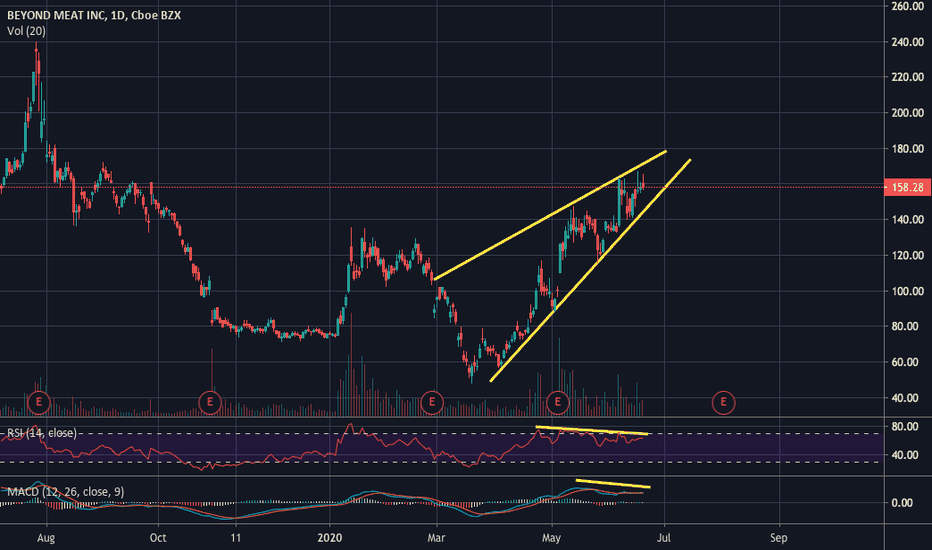Click the earnings marker near March 2020
932x550 pixels.
click(x=432, y=403)
